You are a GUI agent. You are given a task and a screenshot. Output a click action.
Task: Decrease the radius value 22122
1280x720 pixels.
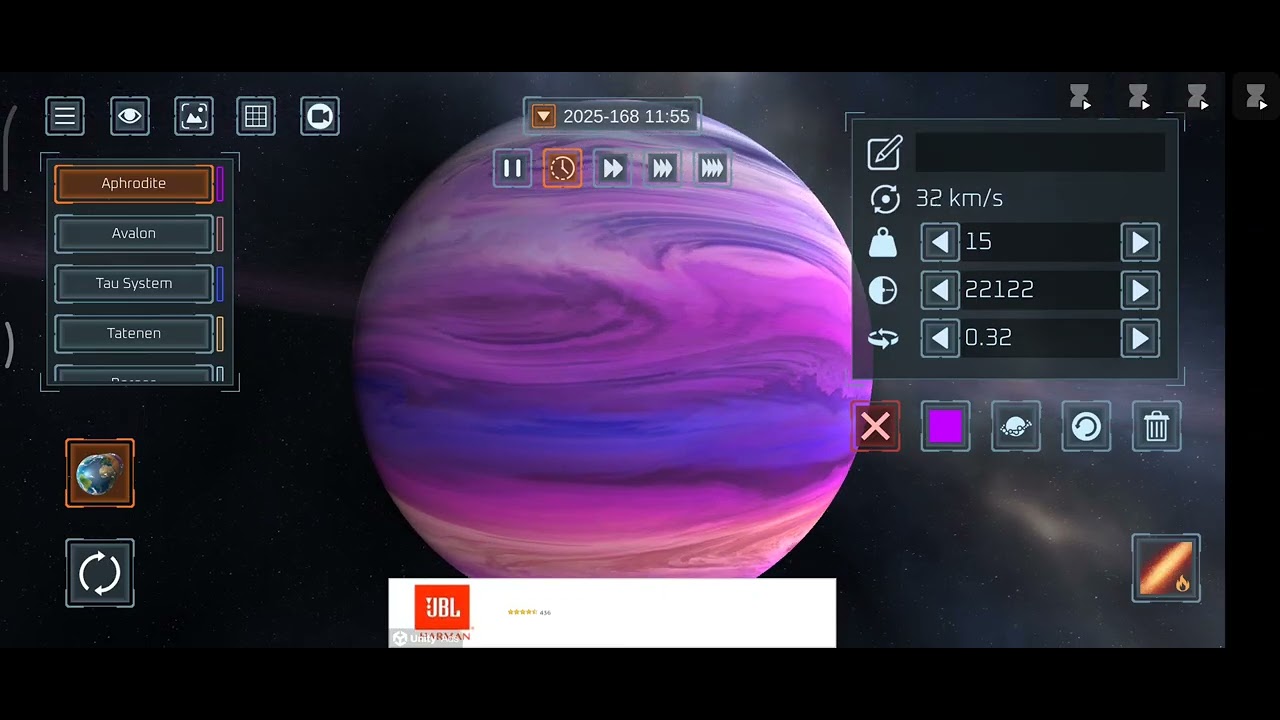940,290
